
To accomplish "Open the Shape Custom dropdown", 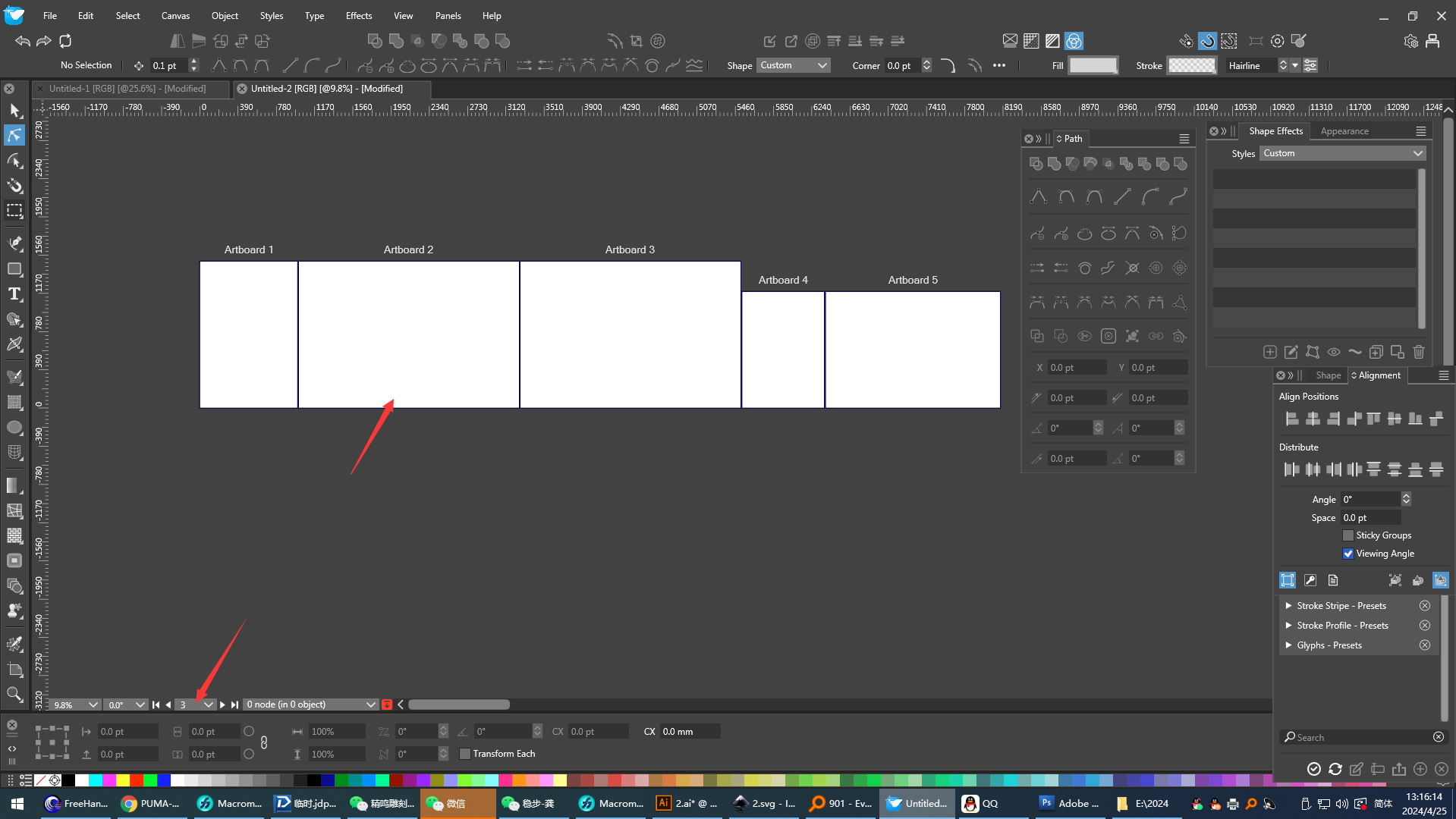I will [793, 65].
